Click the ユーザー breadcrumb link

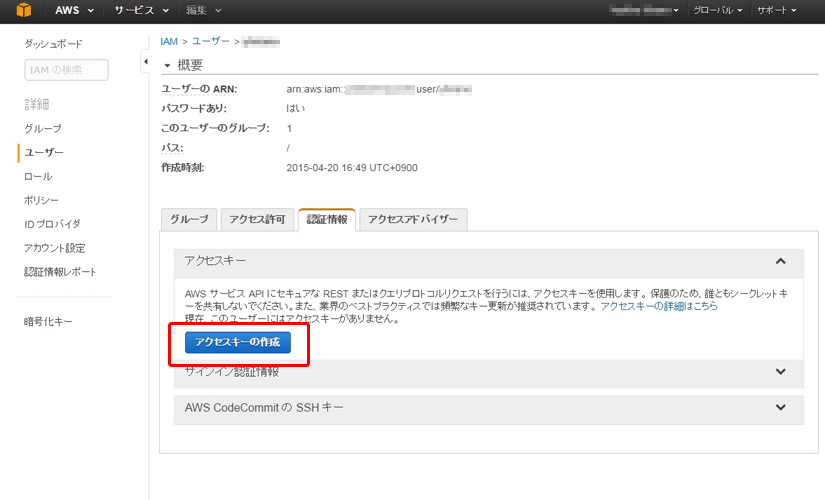(209, 42)
